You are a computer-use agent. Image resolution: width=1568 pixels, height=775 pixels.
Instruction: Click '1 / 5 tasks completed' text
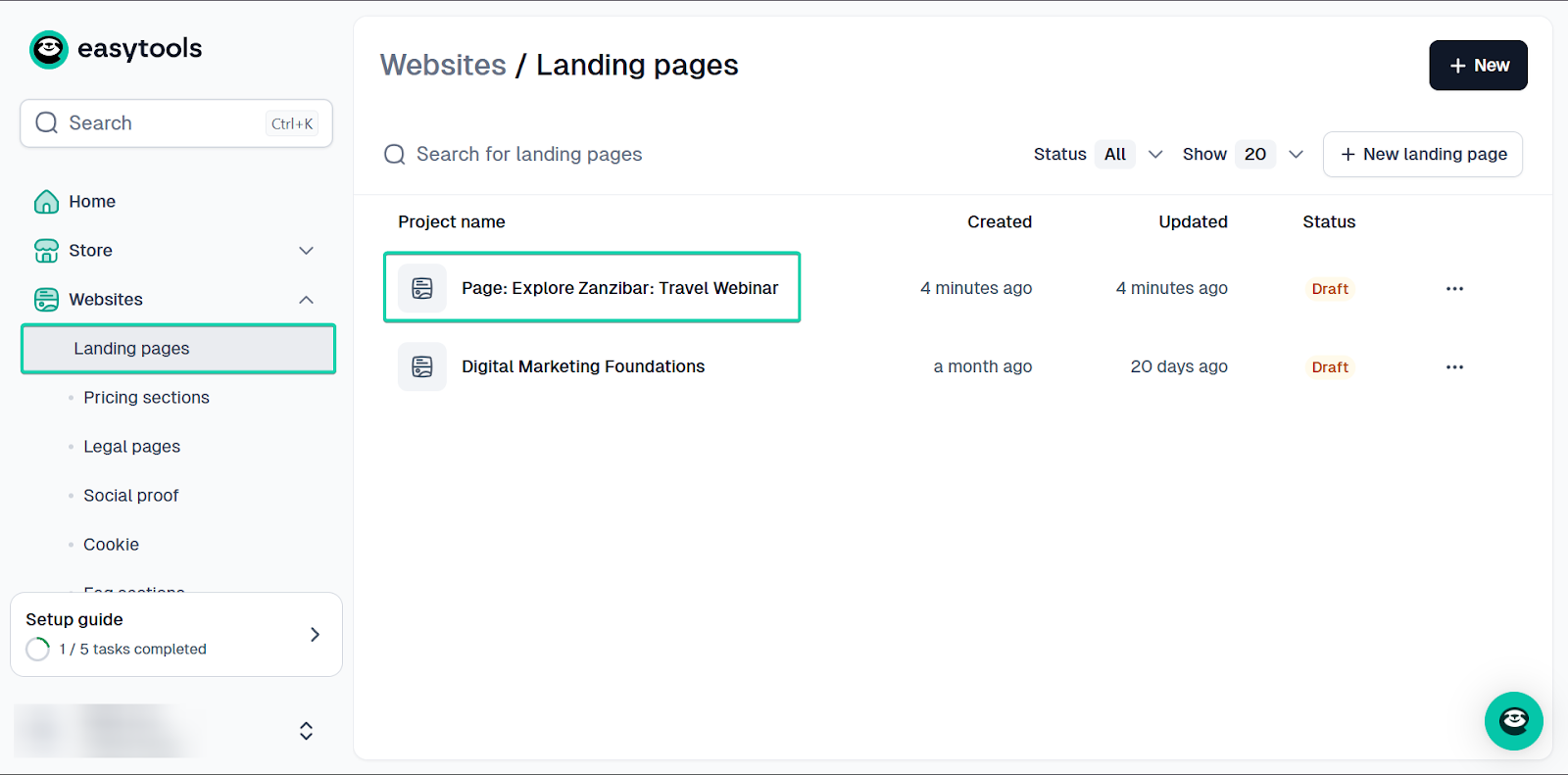click(133, 650)
